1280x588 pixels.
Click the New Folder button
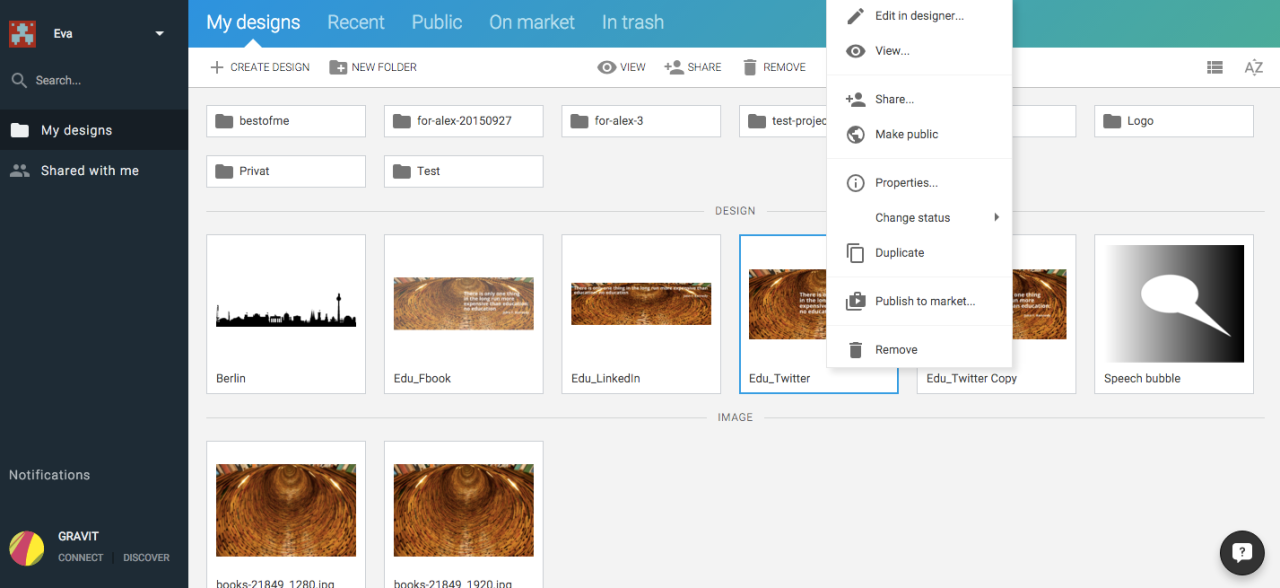click(373, 67)
